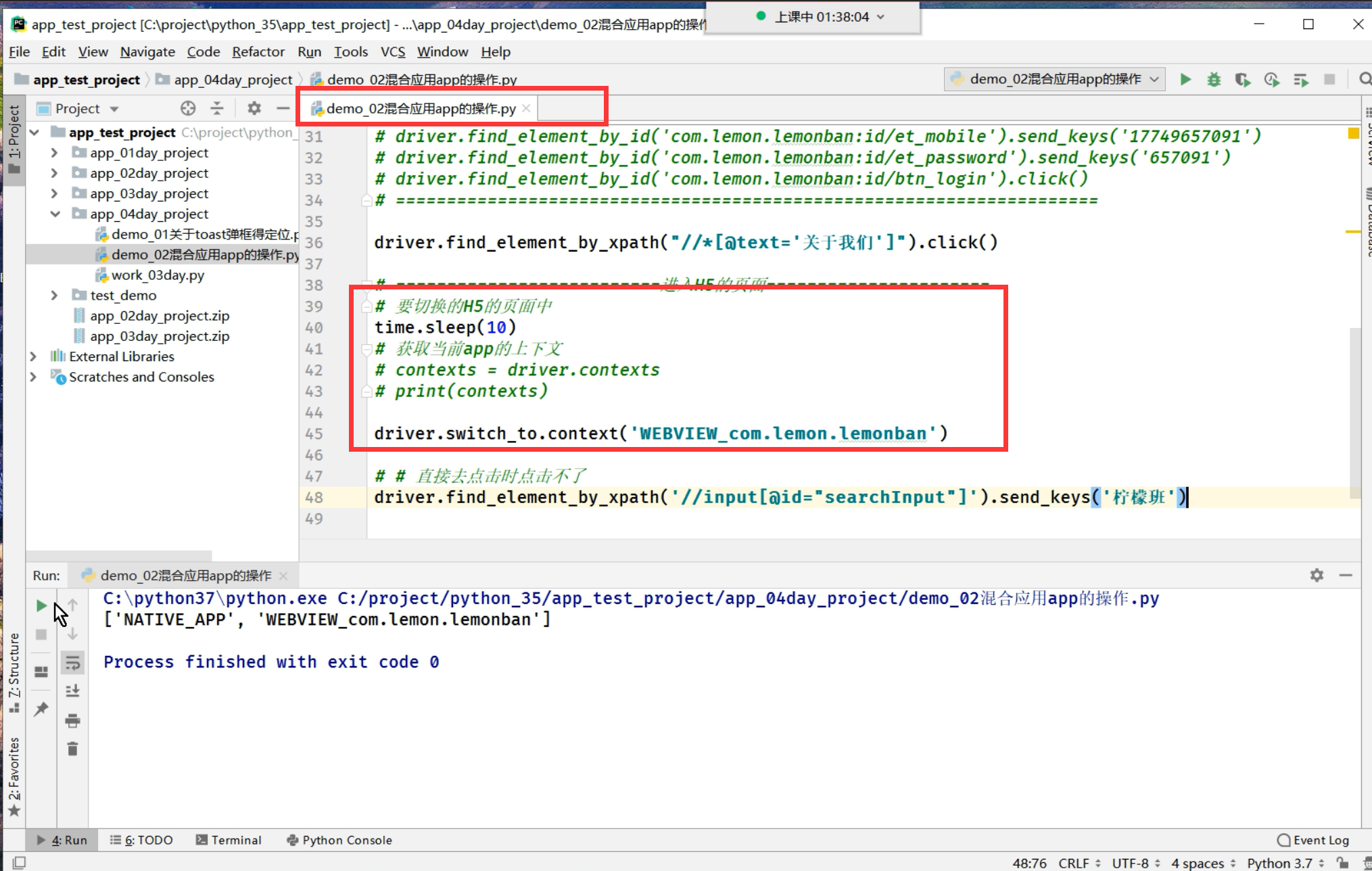
Task: Click the print icon in Run panel
Action: click(x=73, y=720)
